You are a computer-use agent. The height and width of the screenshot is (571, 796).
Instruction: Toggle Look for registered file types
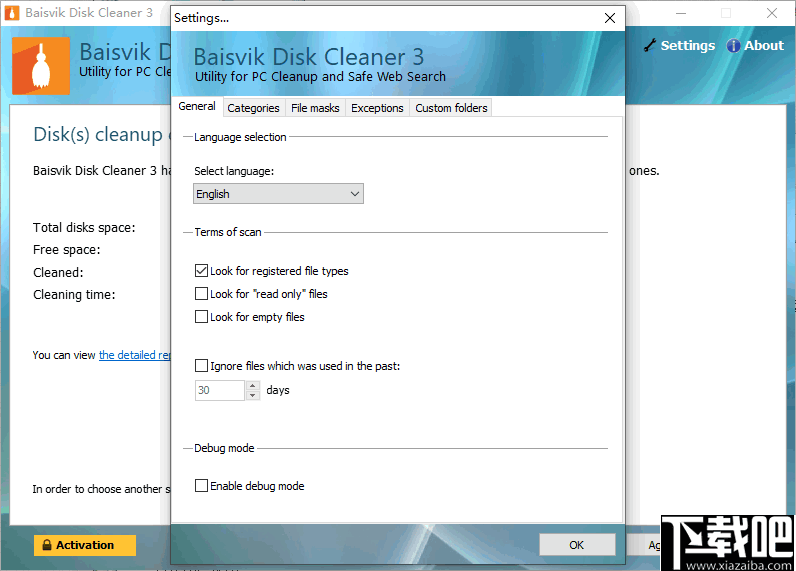pos(201,271)
